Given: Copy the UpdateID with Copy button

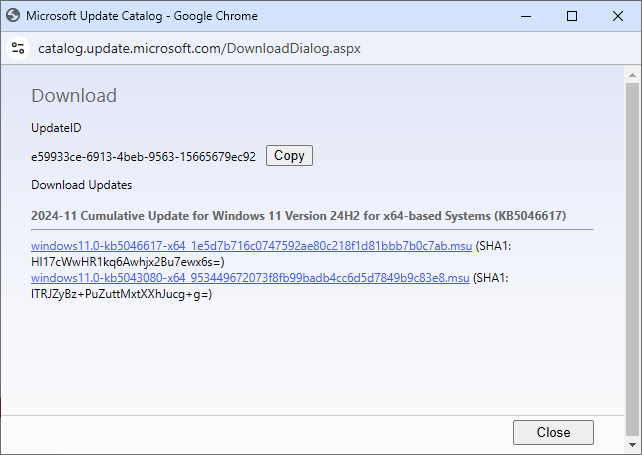Looking at the screenshot, I should coord(289,156).
